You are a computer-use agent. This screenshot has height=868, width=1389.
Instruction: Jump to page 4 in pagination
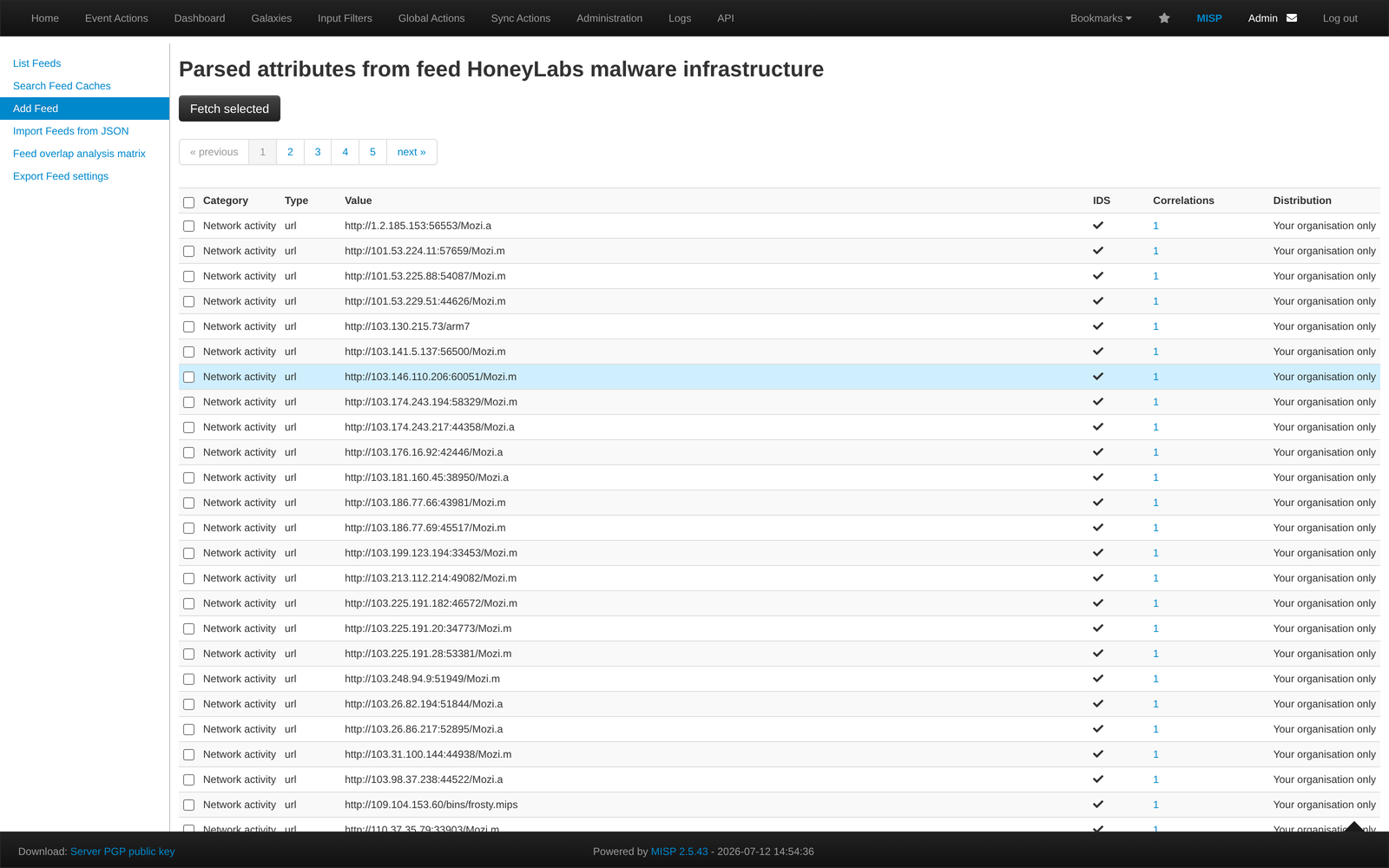(x=346, y=152)
